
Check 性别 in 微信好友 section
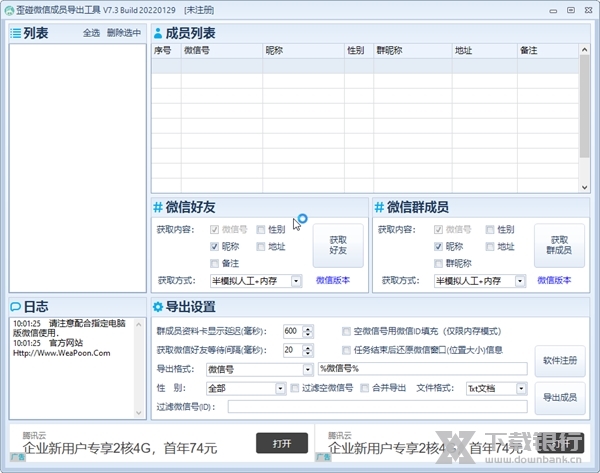point(261,230)
